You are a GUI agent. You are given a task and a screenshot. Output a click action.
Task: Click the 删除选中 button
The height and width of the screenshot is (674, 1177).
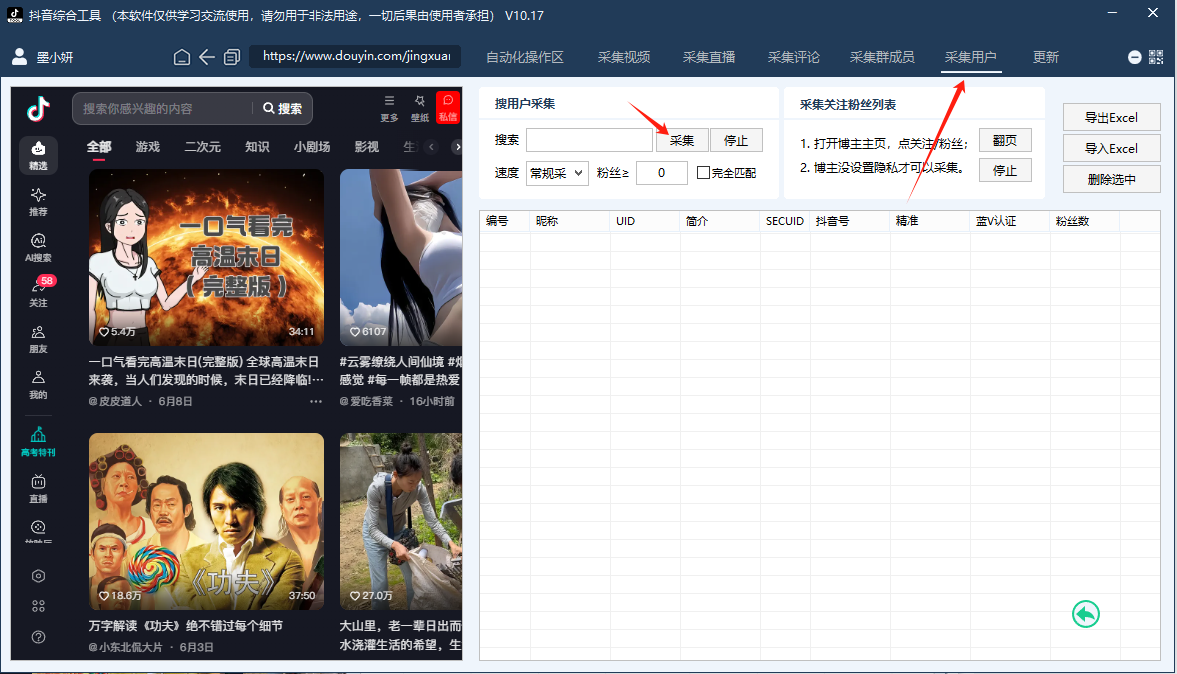pos(1112,179)
